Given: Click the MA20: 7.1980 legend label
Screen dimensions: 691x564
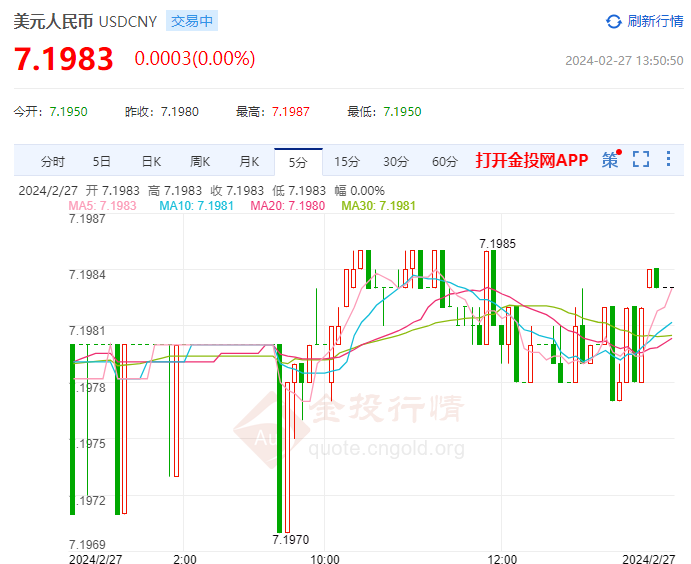Looking at the screenshot, I should (288, 206).
